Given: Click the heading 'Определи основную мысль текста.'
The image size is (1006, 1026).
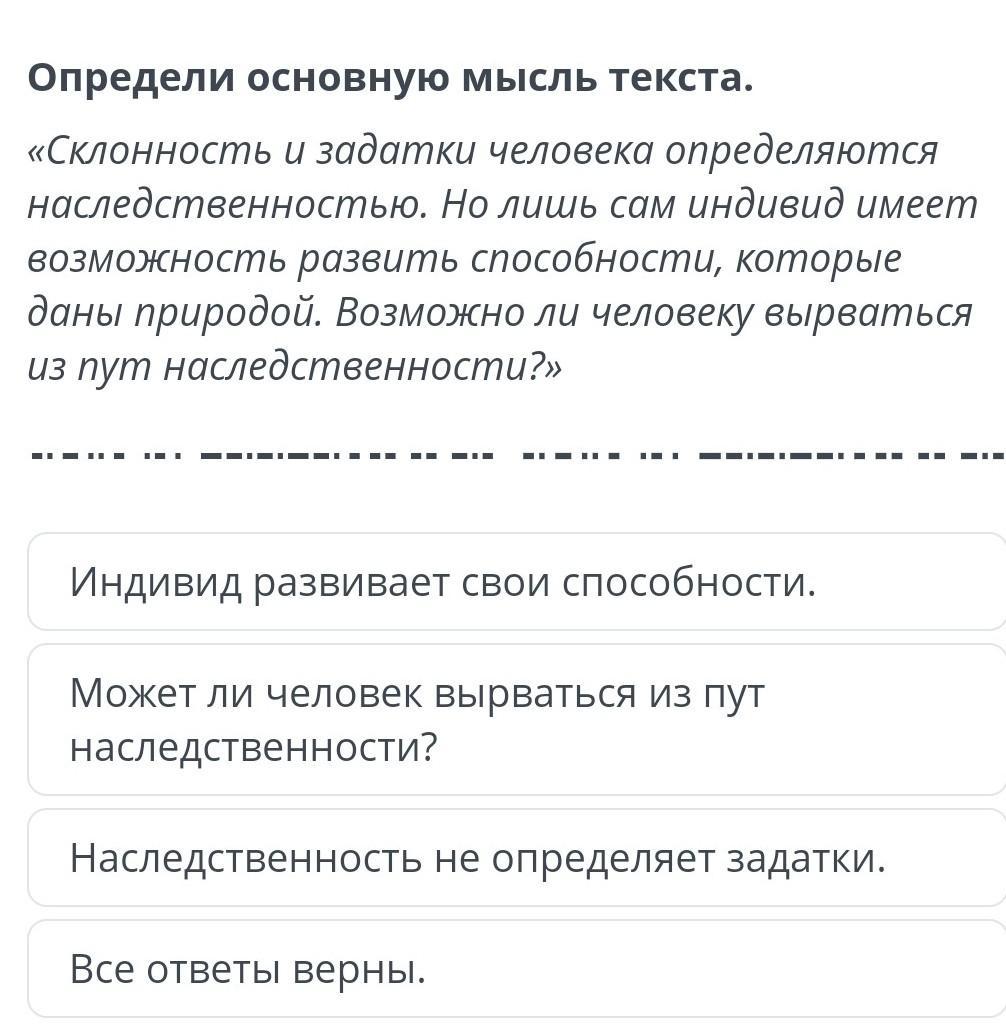Looking at the screenshot, I should point(391,79).
